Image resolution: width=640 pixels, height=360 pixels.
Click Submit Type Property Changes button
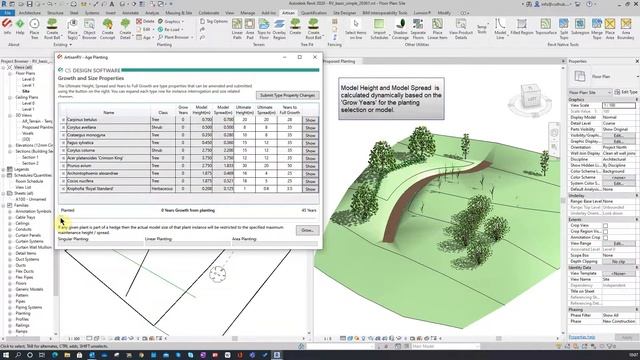287,95
